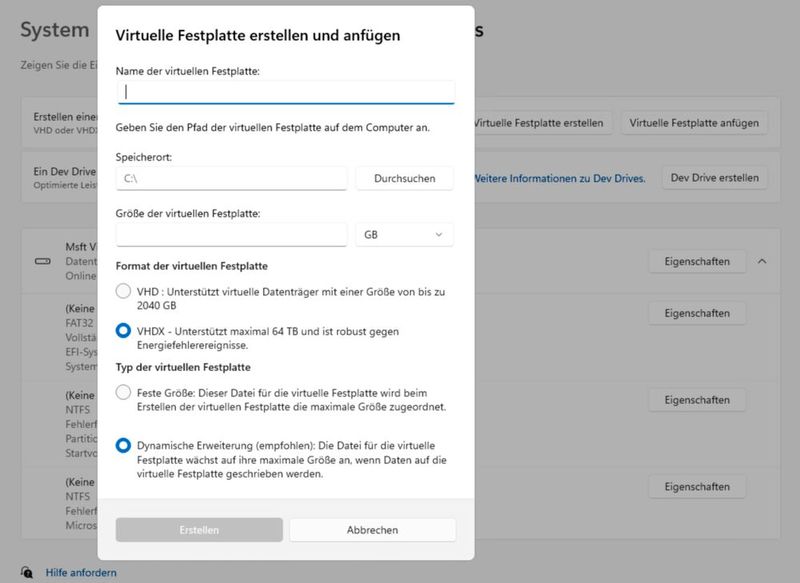Screen dimensions: 800x583
Task: Click the help icon beside Hilfe anfordern
Action: (26, 573)
